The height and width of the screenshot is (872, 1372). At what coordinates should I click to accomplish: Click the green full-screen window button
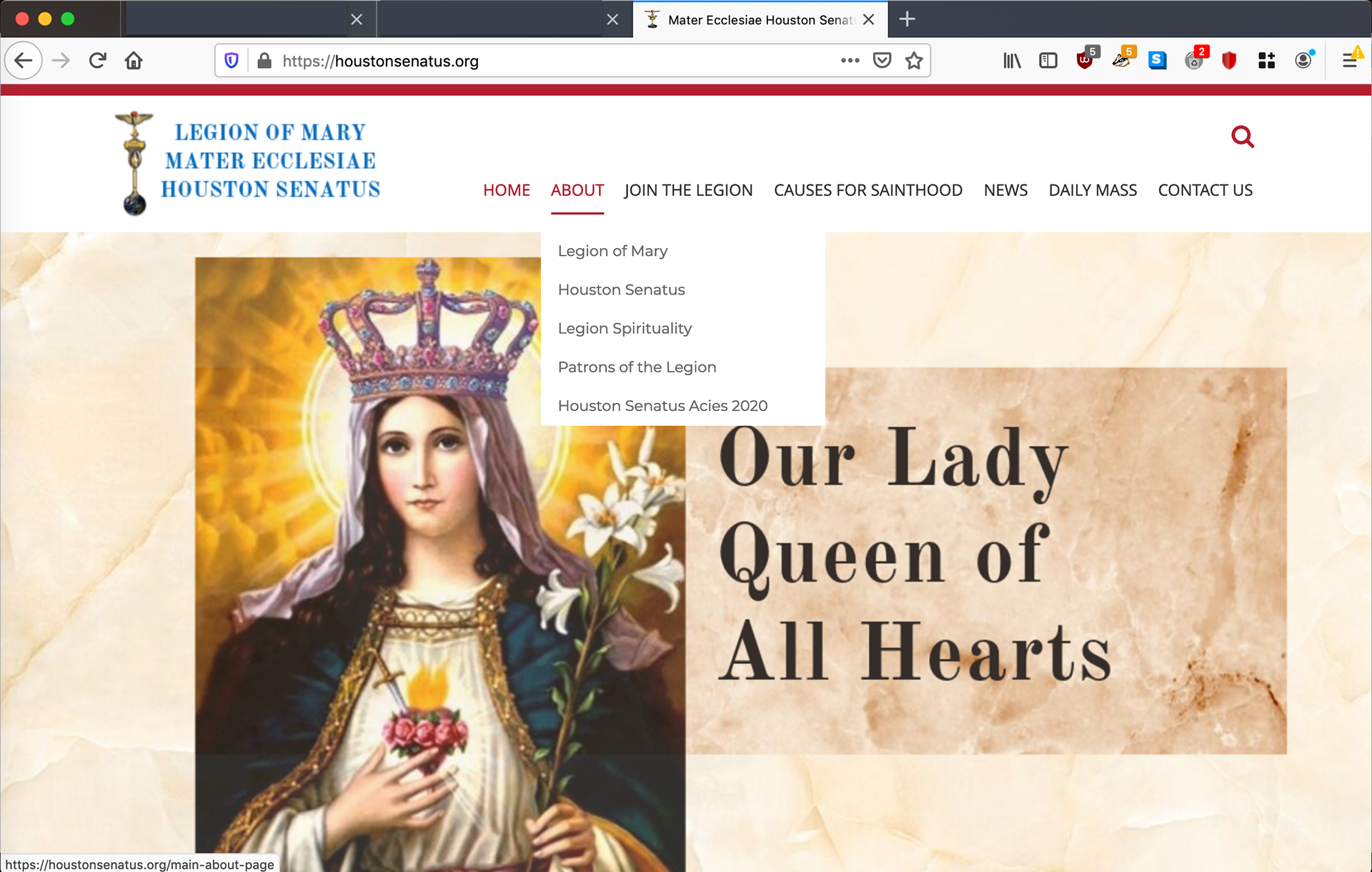click(68, 19)
